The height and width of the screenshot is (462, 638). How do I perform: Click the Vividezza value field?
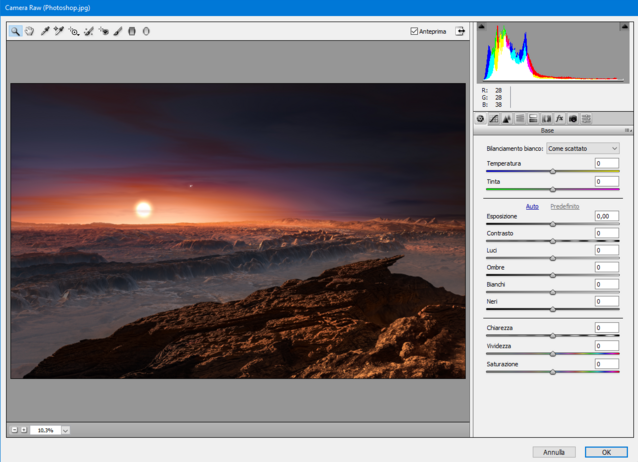[x=607, y=346]
